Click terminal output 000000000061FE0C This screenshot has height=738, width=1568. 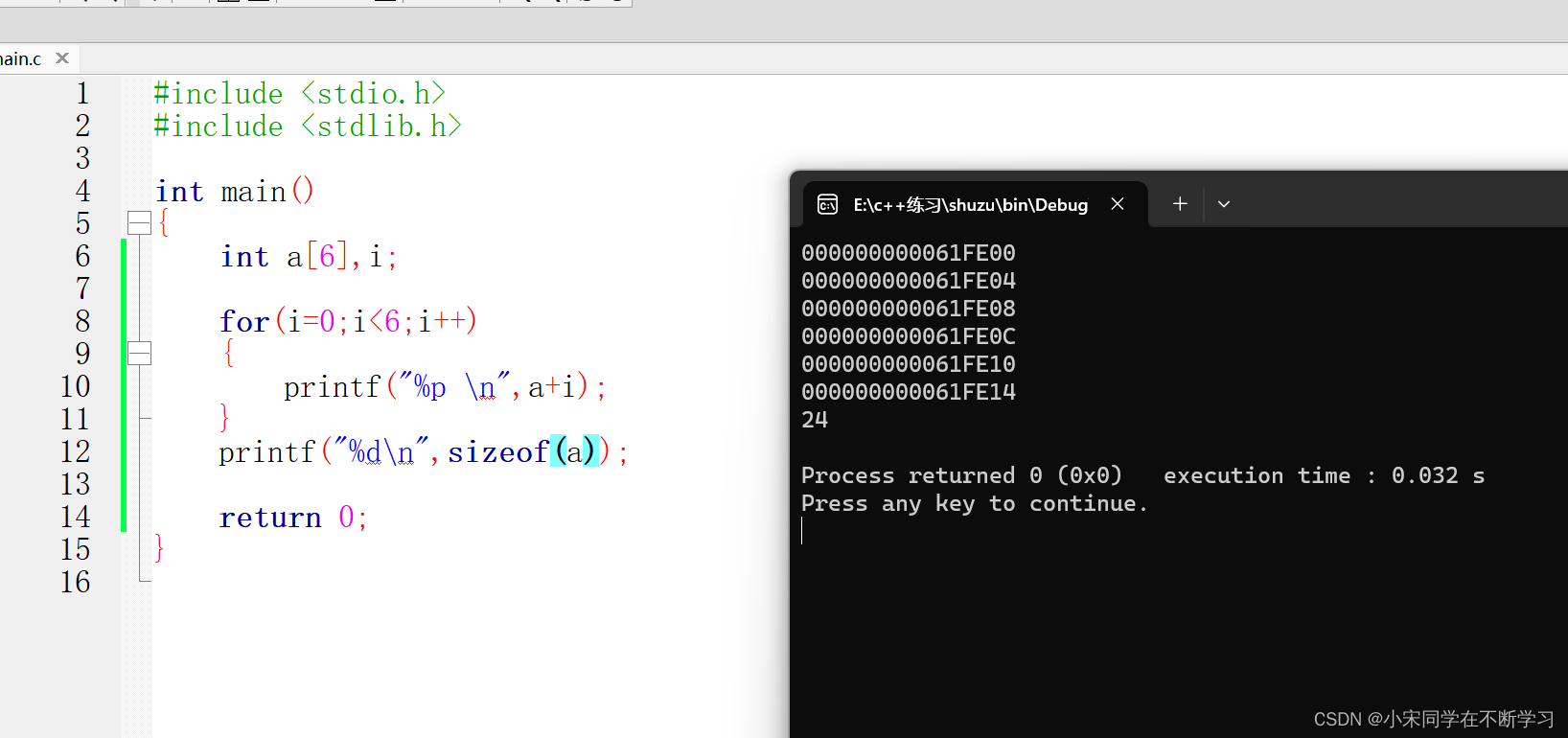909,336
